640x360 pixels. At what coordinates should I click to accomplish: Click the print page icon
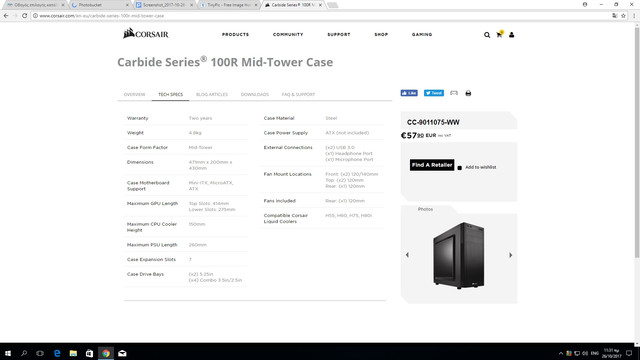point(468,93)
